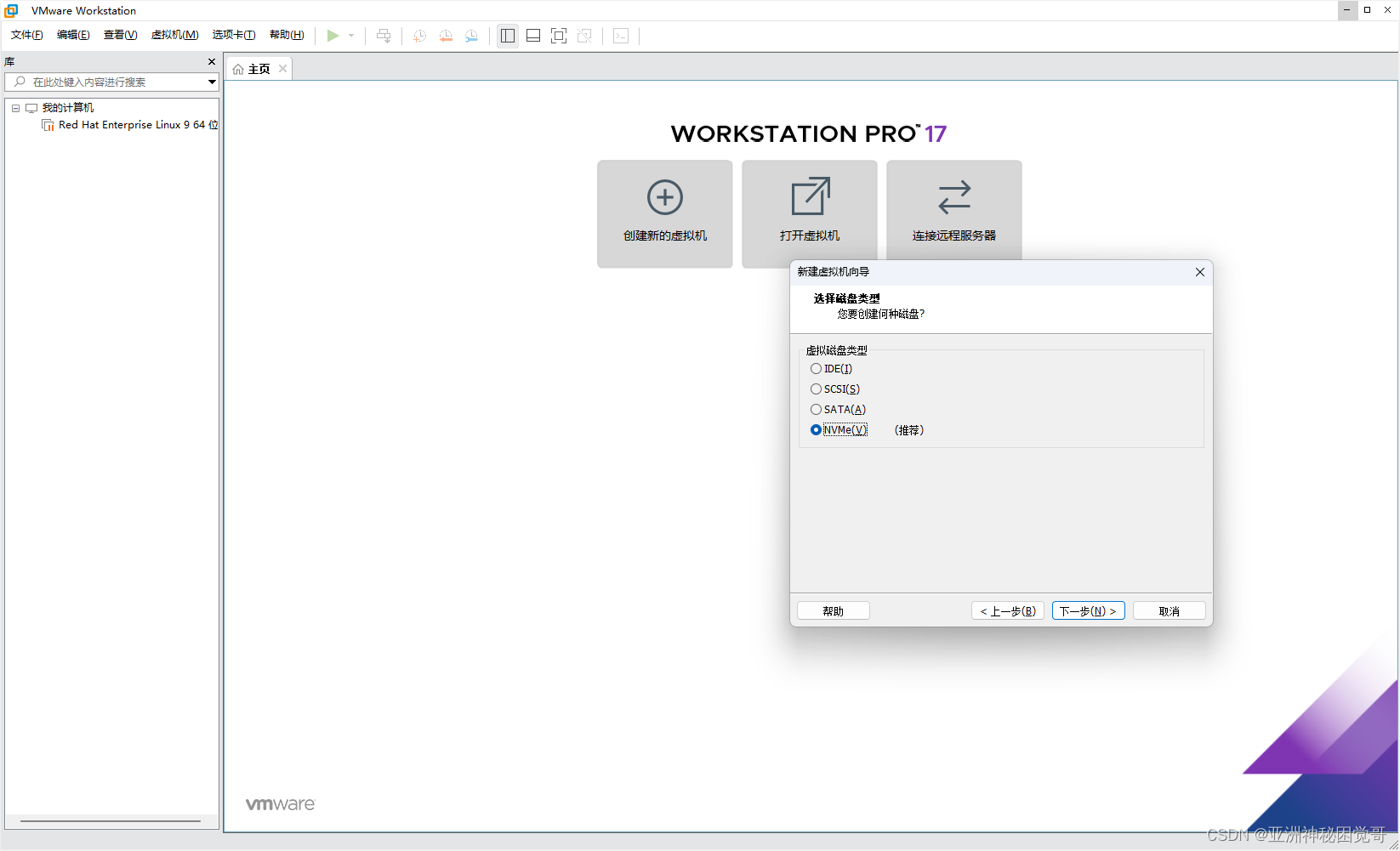The width and height of the screenshot is (1400, 851).
Task: Click the vmware logo at bottom
Action: click(280, 804)
